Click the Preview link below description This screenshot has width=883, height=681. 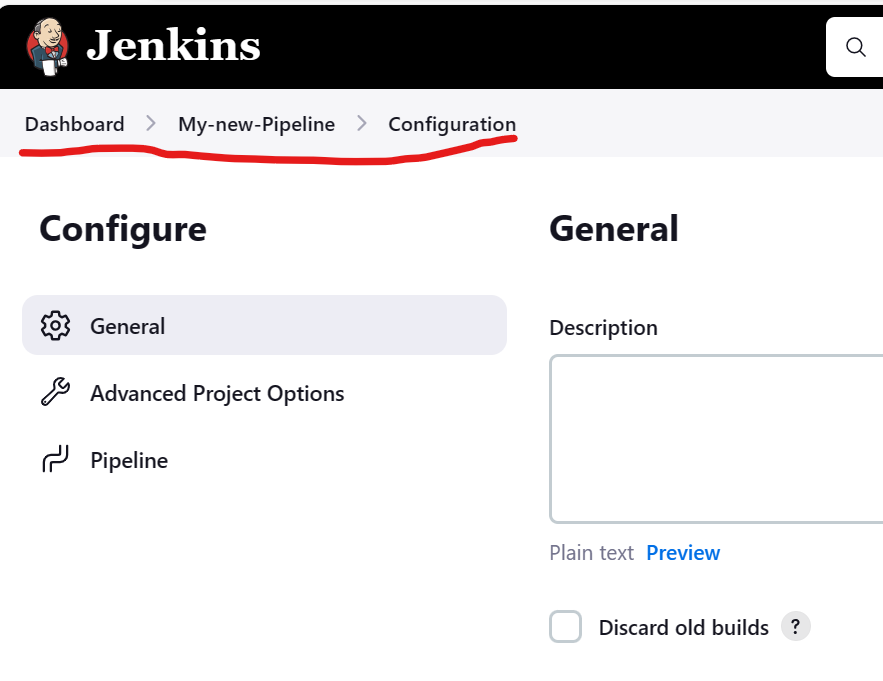coord(683,552)
